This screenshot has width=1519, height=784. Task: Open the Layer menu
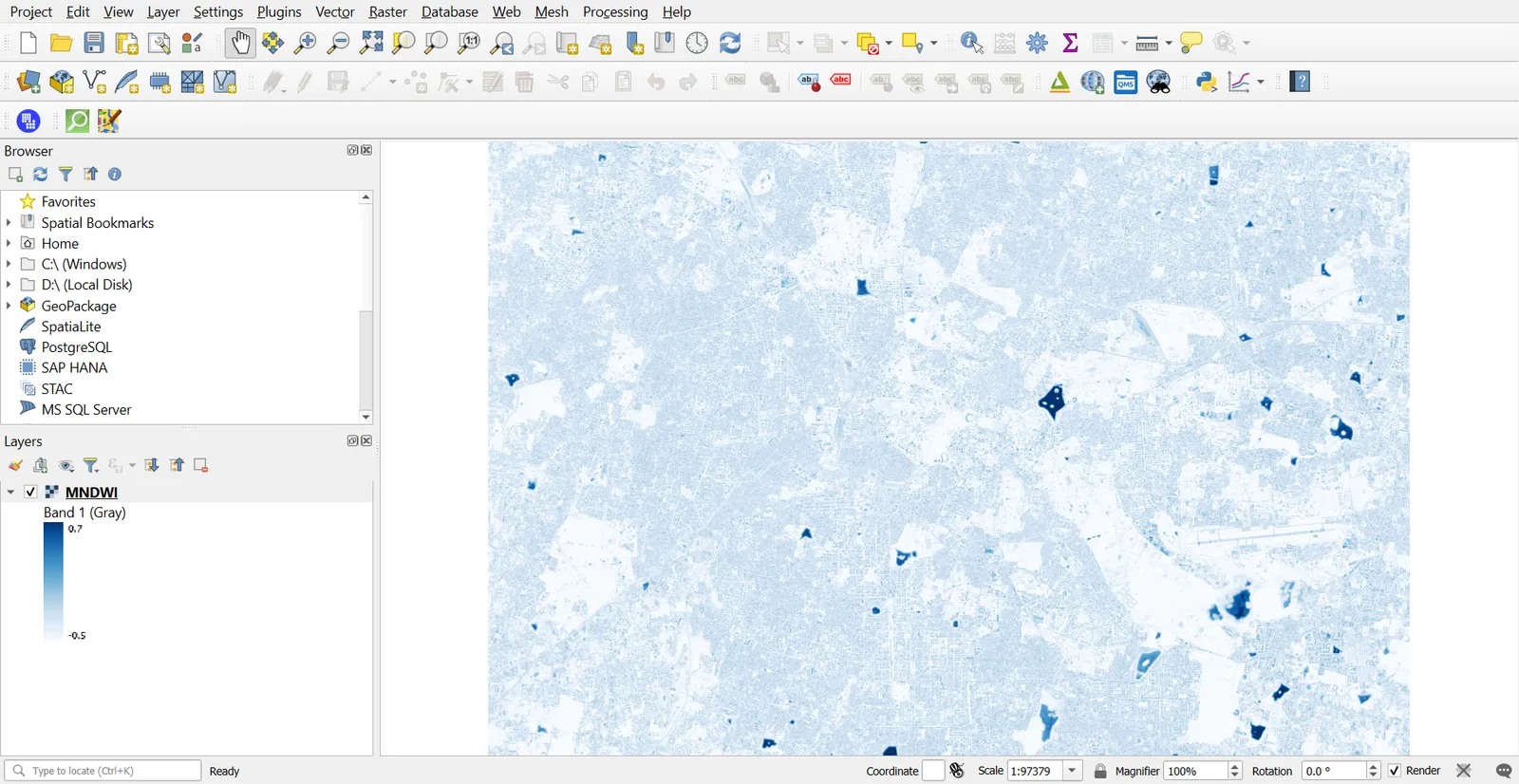tap(163, 11)
